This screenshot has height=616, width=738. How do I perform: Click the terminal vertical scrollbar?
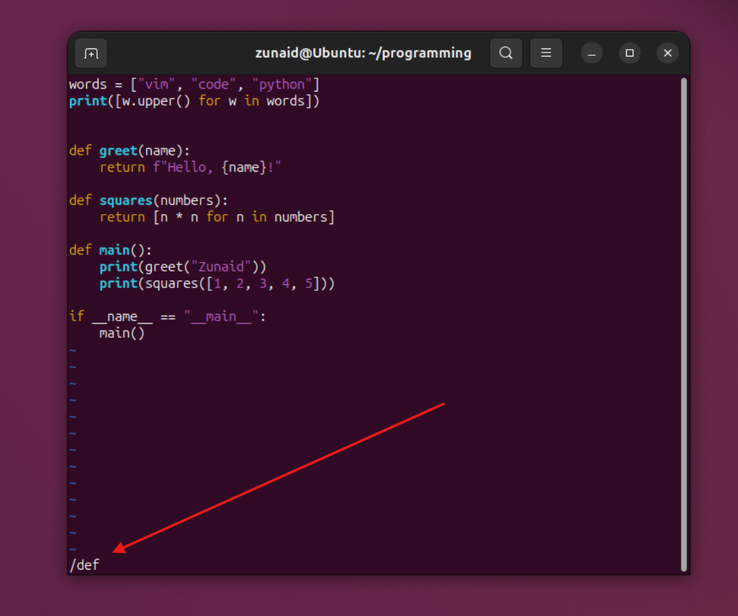pyautogui.click(x=684, y=325)
